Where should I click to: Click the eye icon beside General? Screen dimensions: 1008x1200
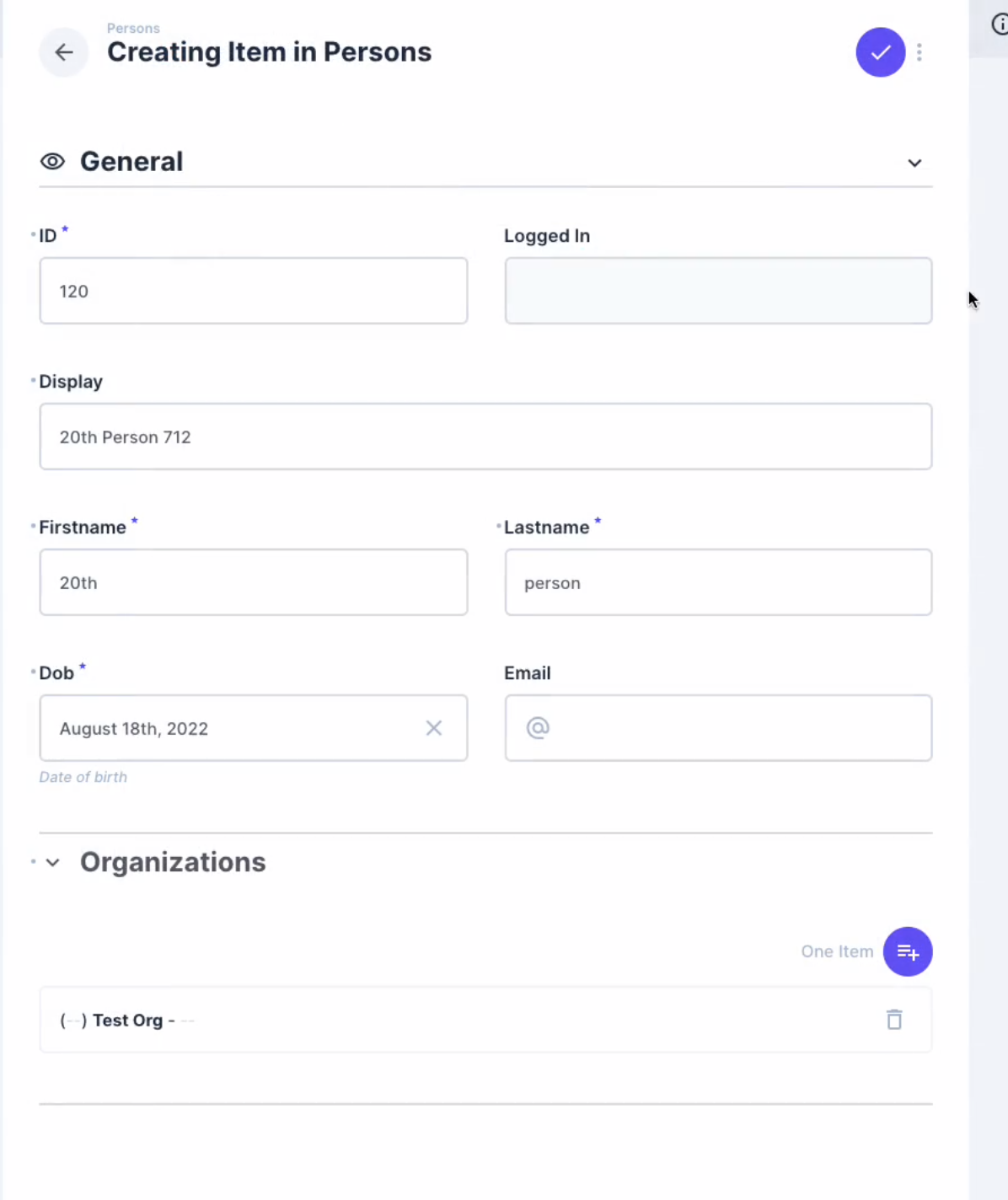53,162
